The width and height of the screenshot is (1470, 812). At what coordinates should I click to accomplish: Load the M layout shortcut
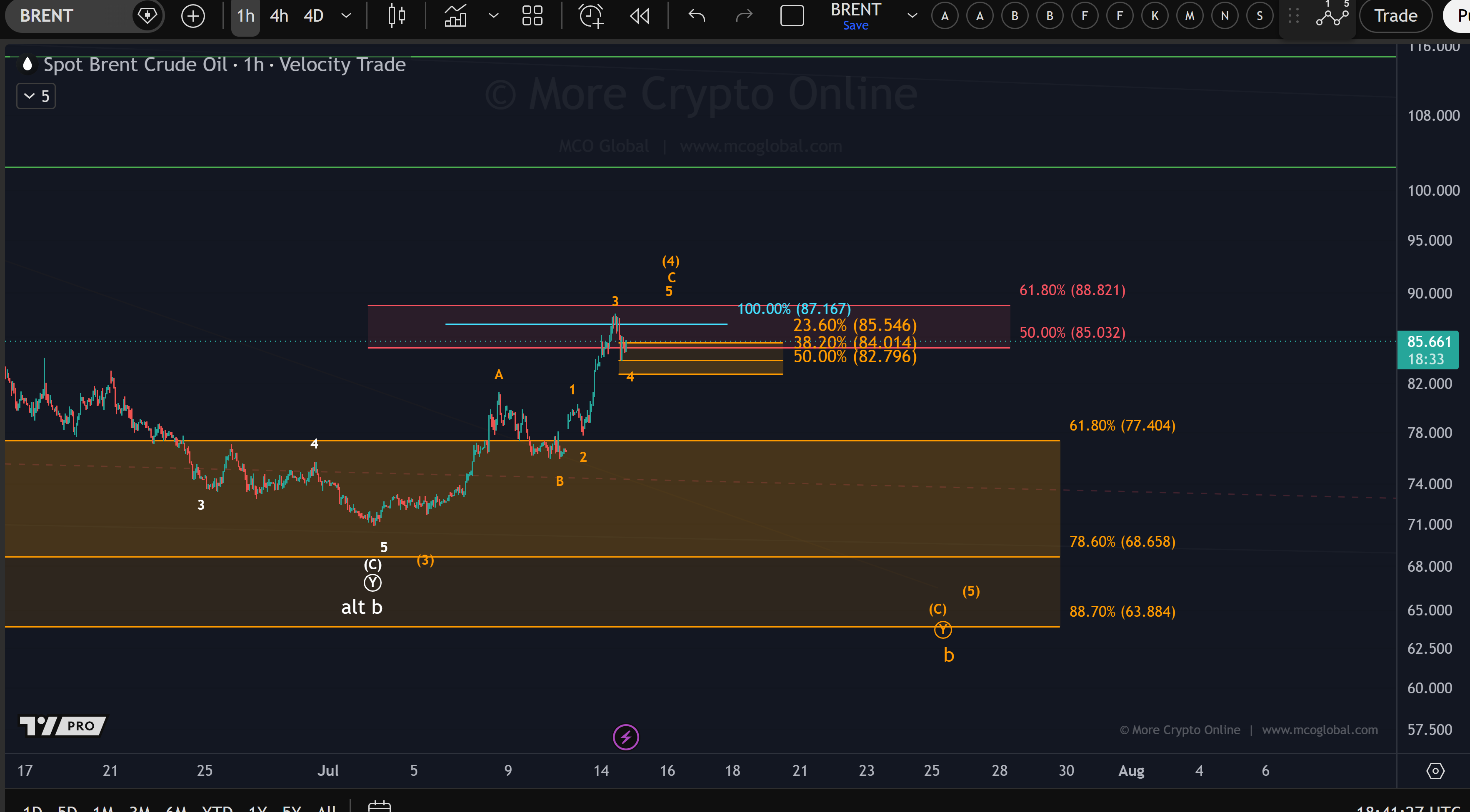coord(1190,16)
